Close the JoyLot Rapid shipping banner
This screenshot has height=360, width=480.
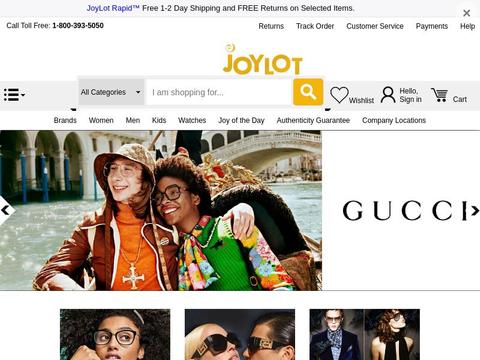click(x=466, y=13)
